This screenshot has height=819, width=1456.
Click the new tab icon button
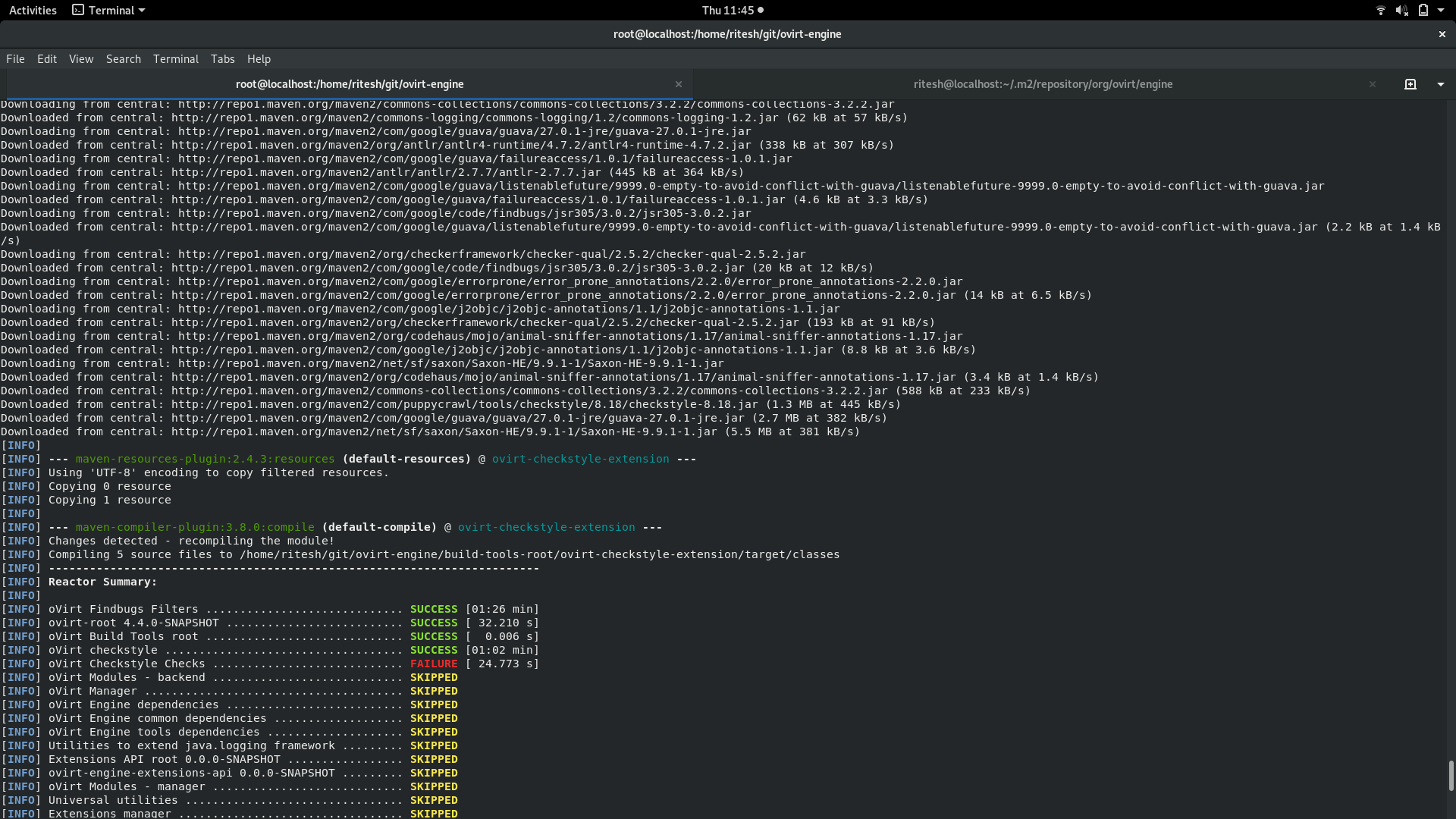(x=1410, y=84)
